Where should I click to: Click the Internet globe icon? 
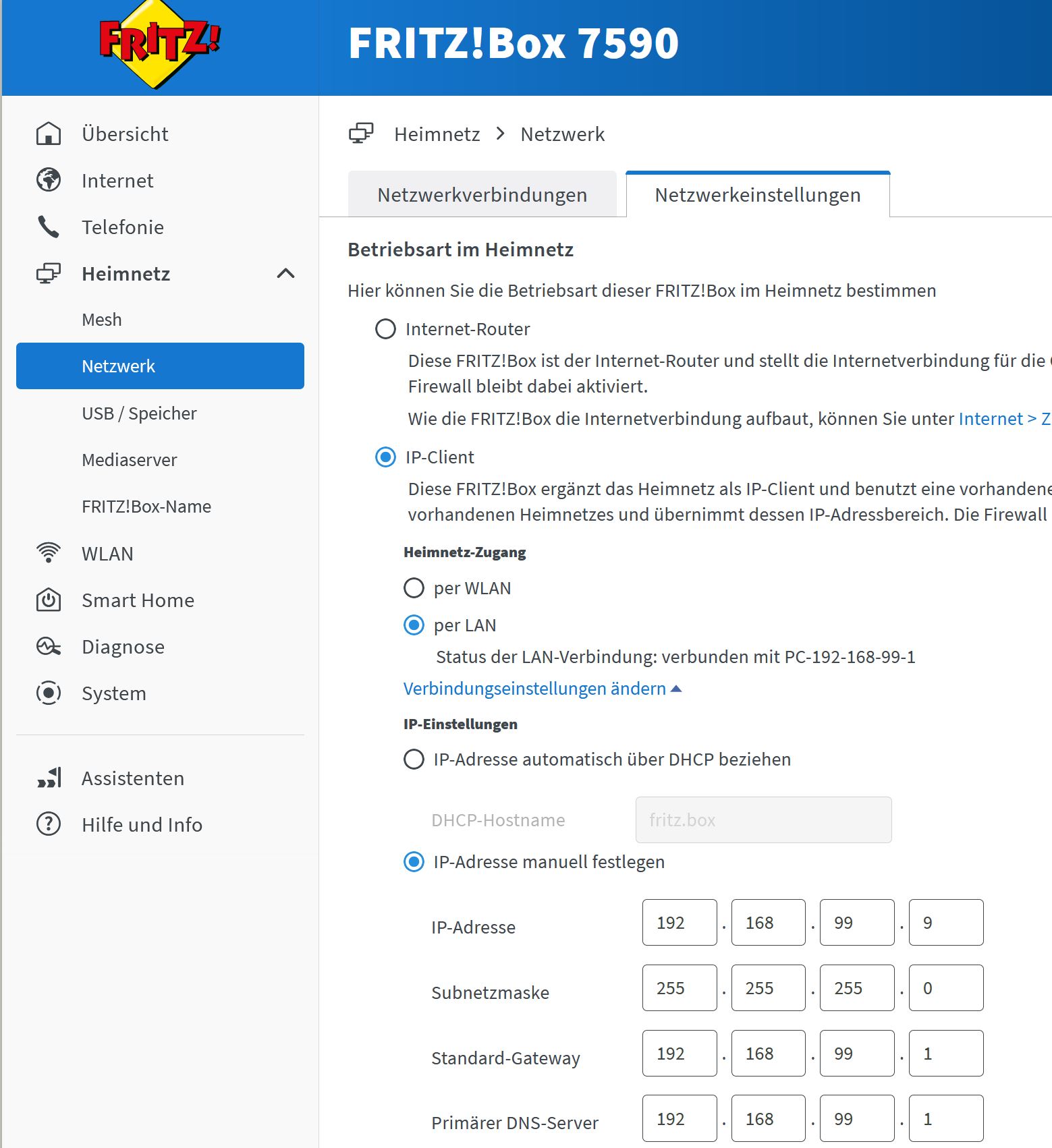[x=49, y=180]
